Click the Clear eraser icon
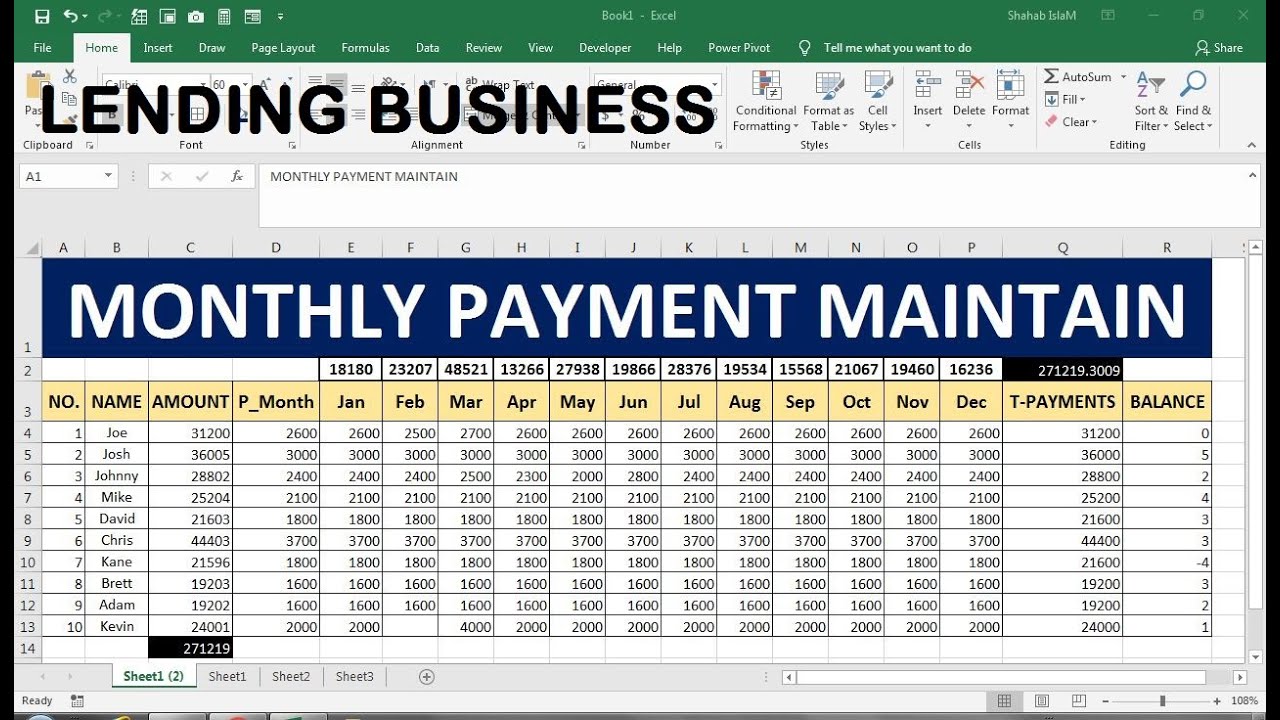Image resolution: width=1280 pixels, height=720 pixels. 1052,122
